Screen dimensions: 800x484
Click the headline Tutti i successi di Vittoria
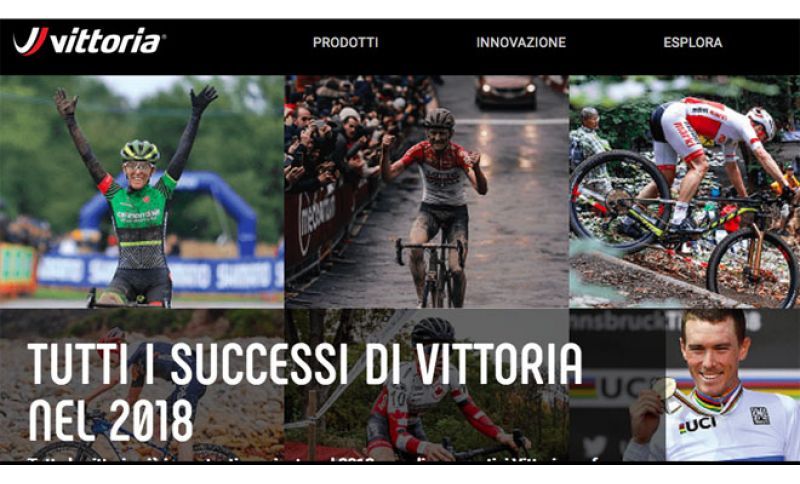(305, 365)
